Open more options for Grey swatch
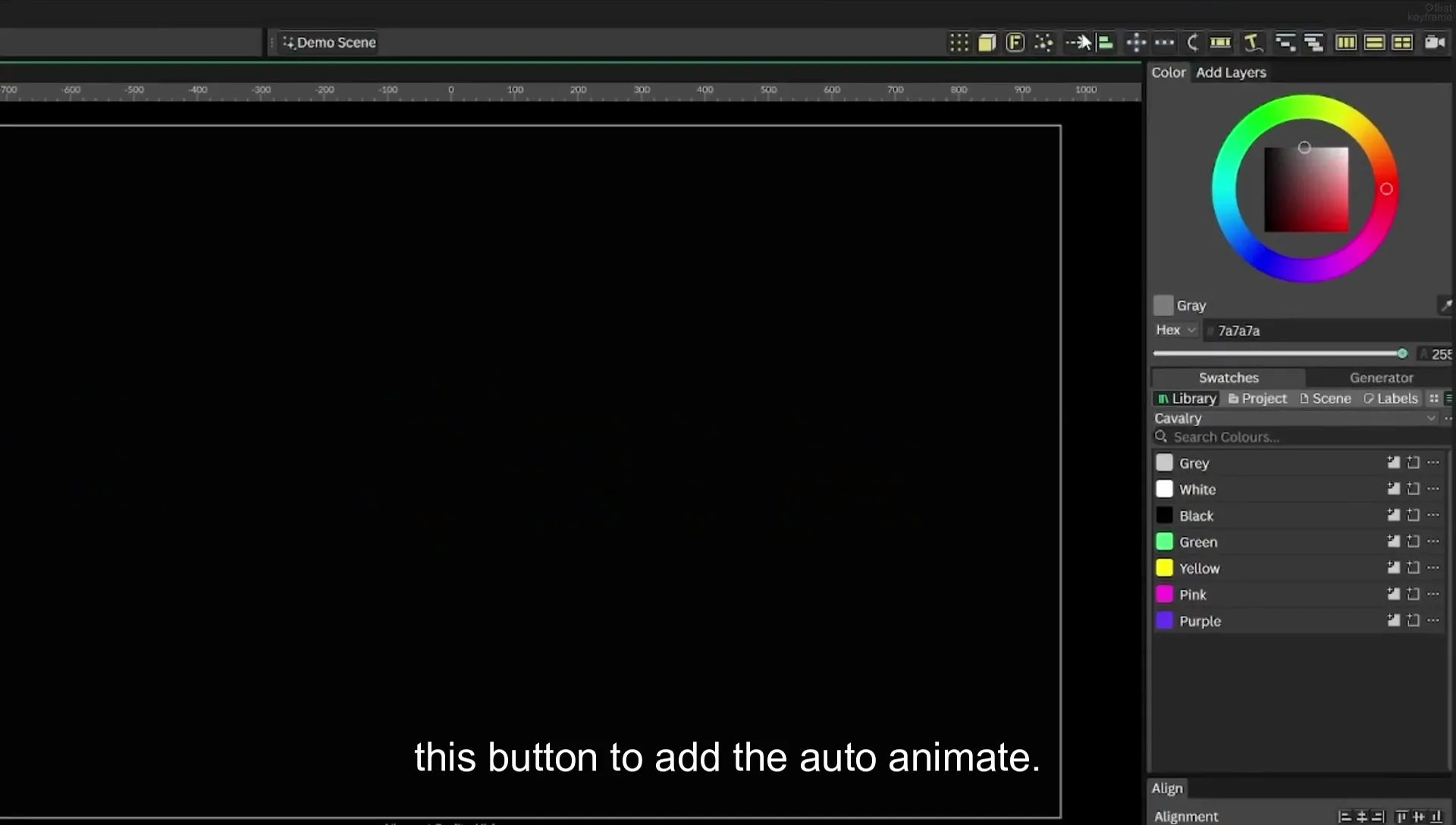This screenshot has height=825, width=1456. click(x=1433, y=463)
